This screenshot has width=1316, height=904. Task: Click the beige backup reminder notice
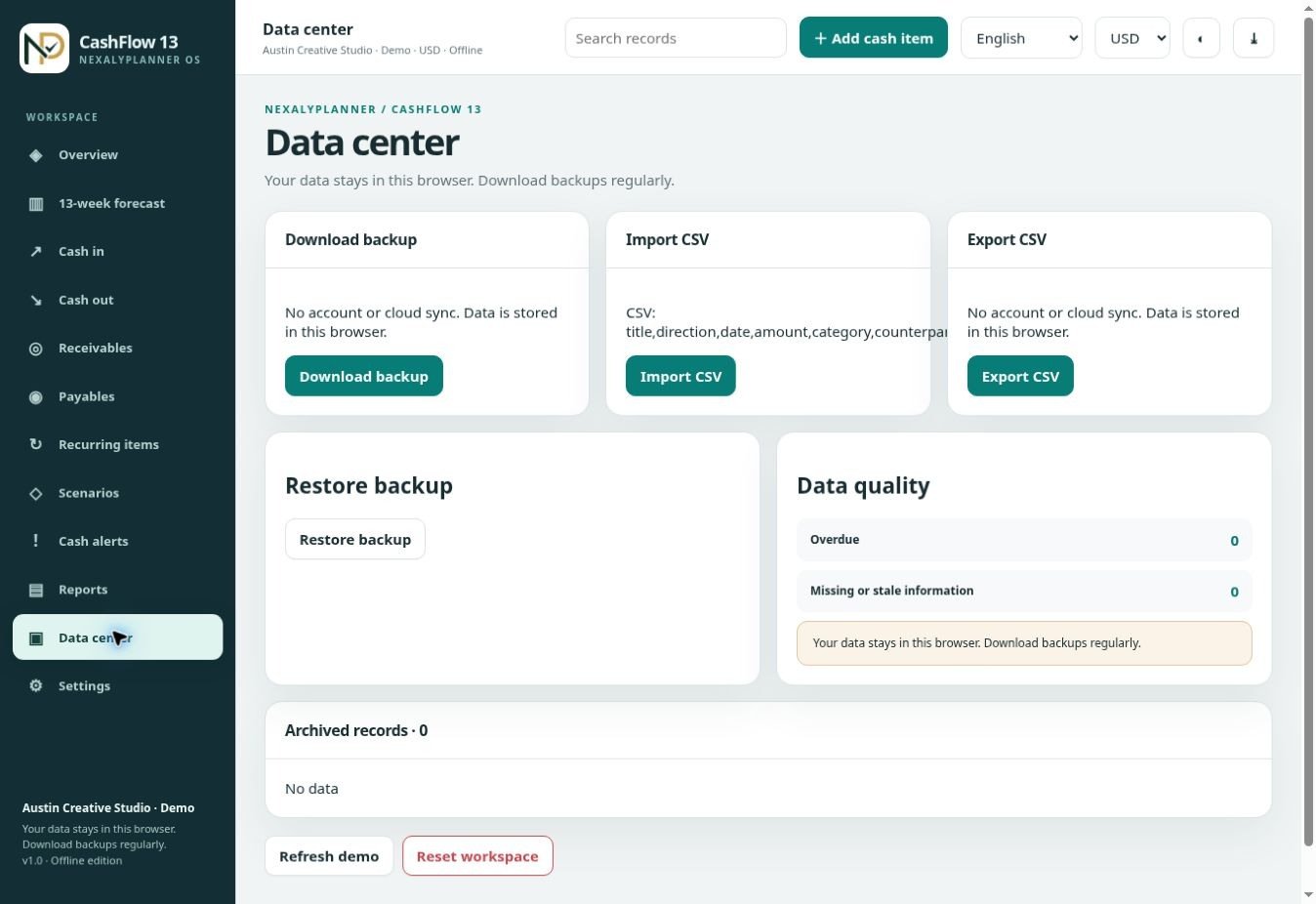coord(1024,643)
